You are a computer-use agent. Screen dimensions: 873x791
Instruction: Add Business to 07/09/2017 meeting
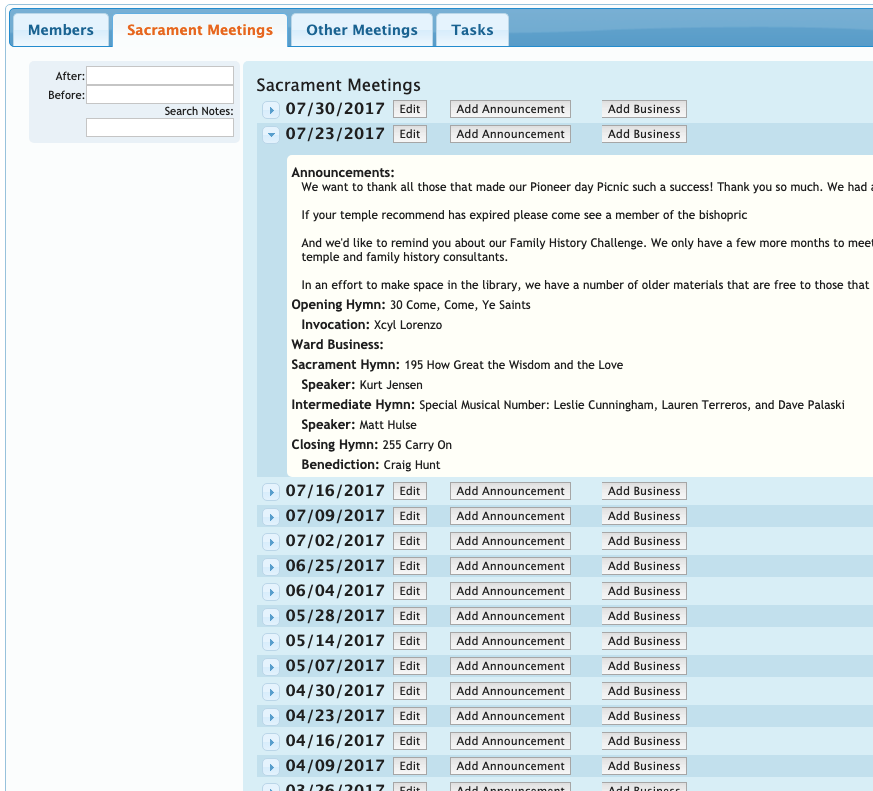click(644, 516)
